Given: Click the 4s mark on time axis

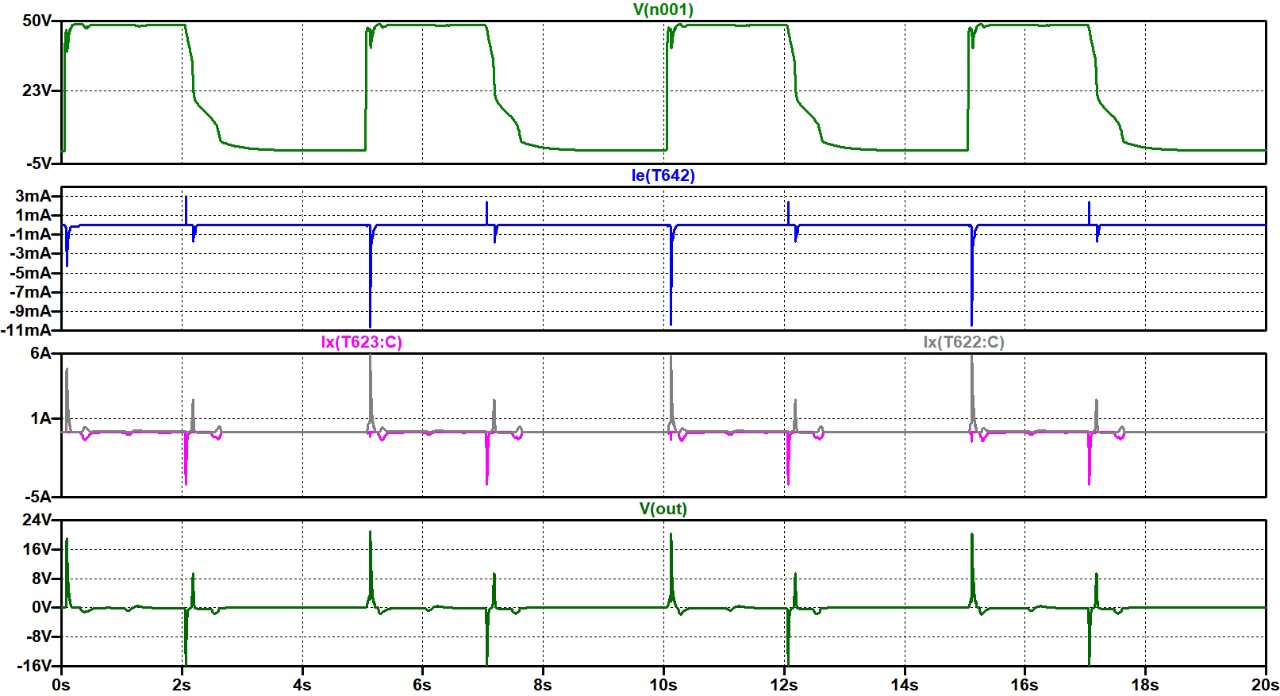Looking at the screenshot, I should (302, 686).
